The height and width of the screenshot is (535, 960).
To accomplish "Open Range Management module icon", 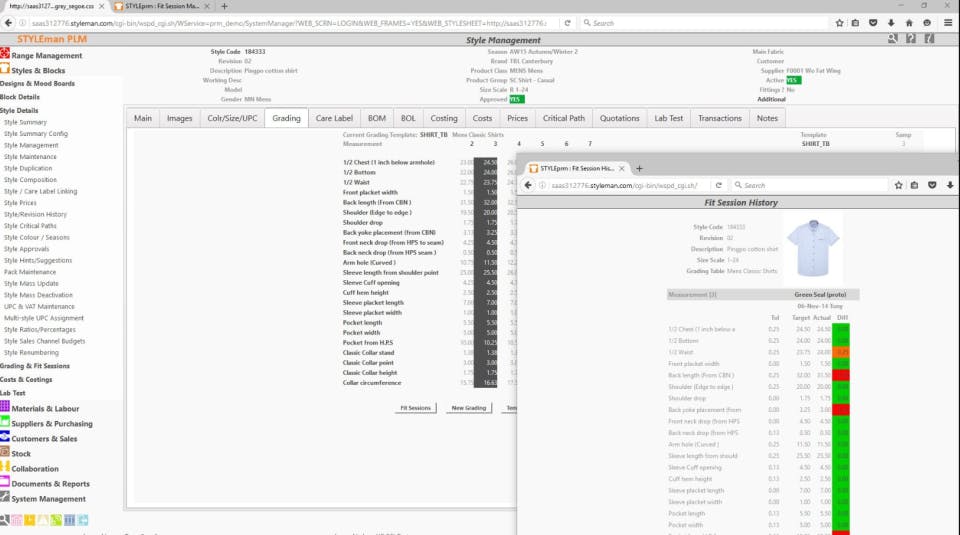I will 5,54.
